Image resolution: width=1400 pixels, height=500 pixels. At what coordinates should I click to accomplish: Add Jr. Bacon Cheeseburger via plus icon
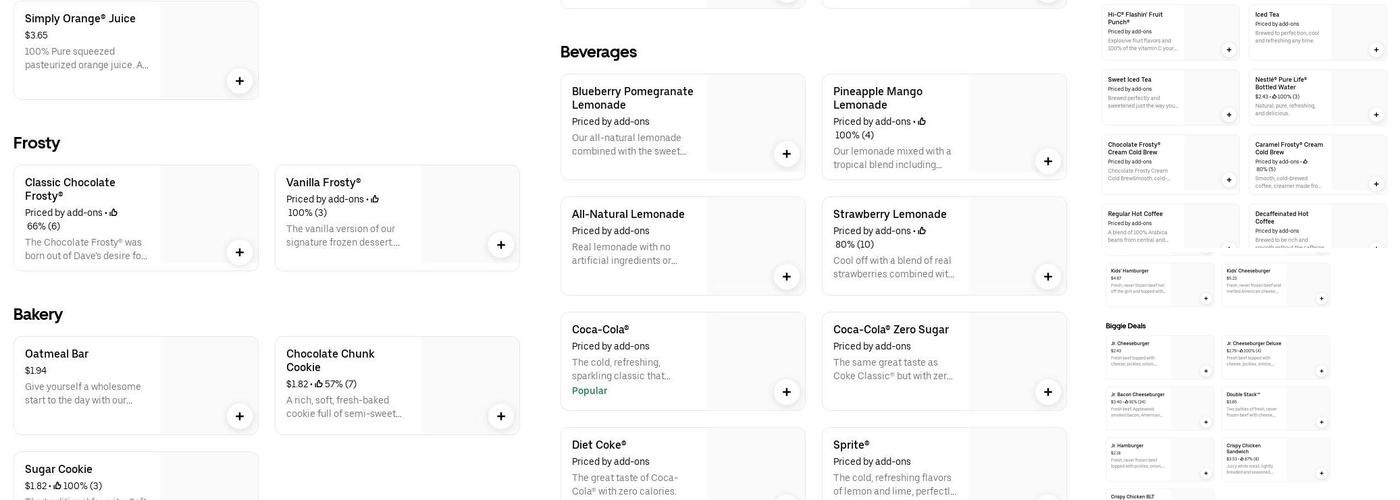pos(1206,422)
